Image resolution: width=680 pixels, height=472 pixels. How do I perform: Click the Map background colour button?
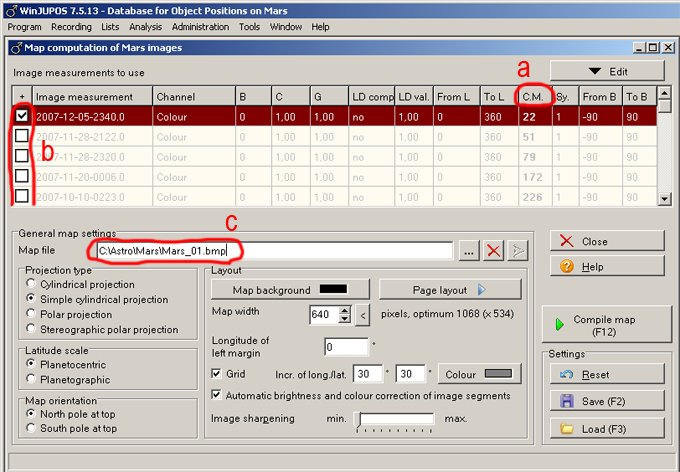[289, 290]
